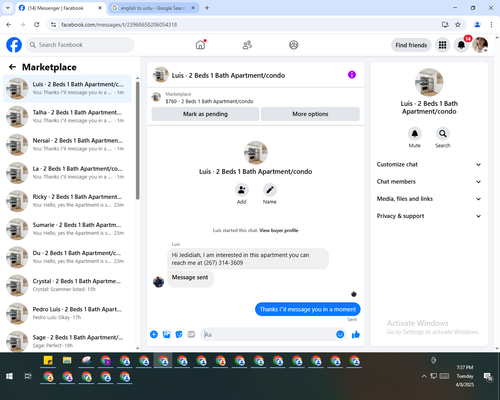Choose a GIF icon in composer
500x400 pixels.
click(x=191, y=334)
